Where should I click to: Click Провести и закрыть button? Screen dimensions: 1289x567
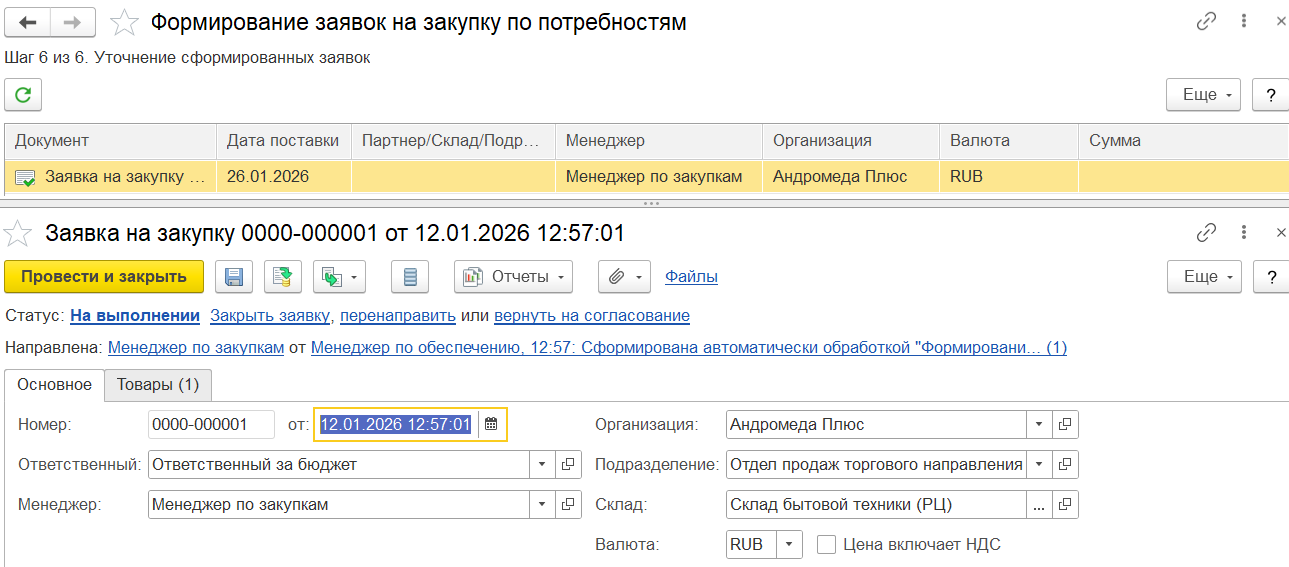pyautogui.click(x=104, y=277)
